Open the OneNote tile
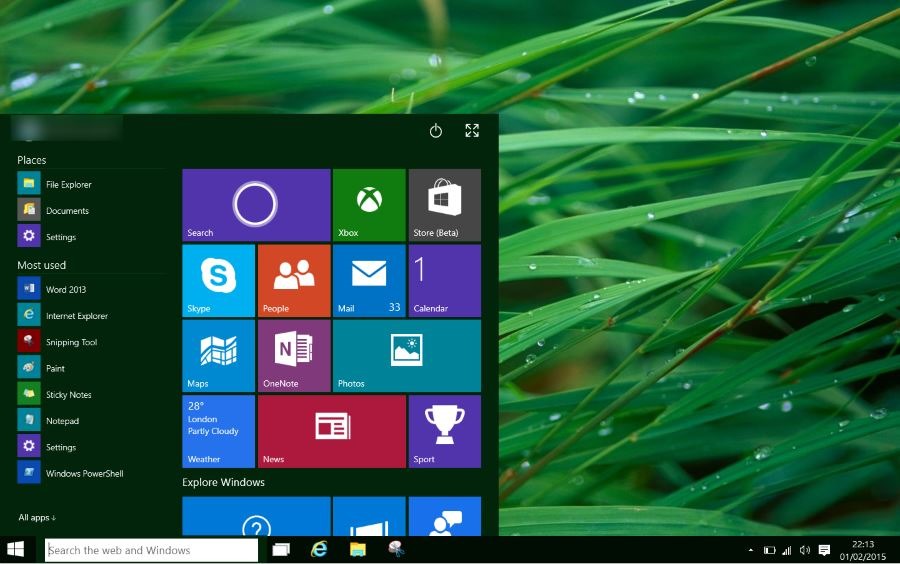 (x=294, y=355)
